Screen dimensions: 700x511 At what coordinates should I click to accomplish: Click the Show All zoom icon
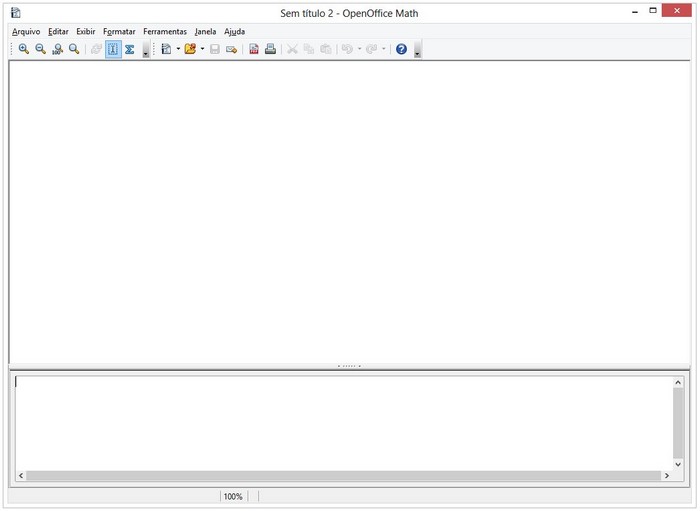pos(74,49)
